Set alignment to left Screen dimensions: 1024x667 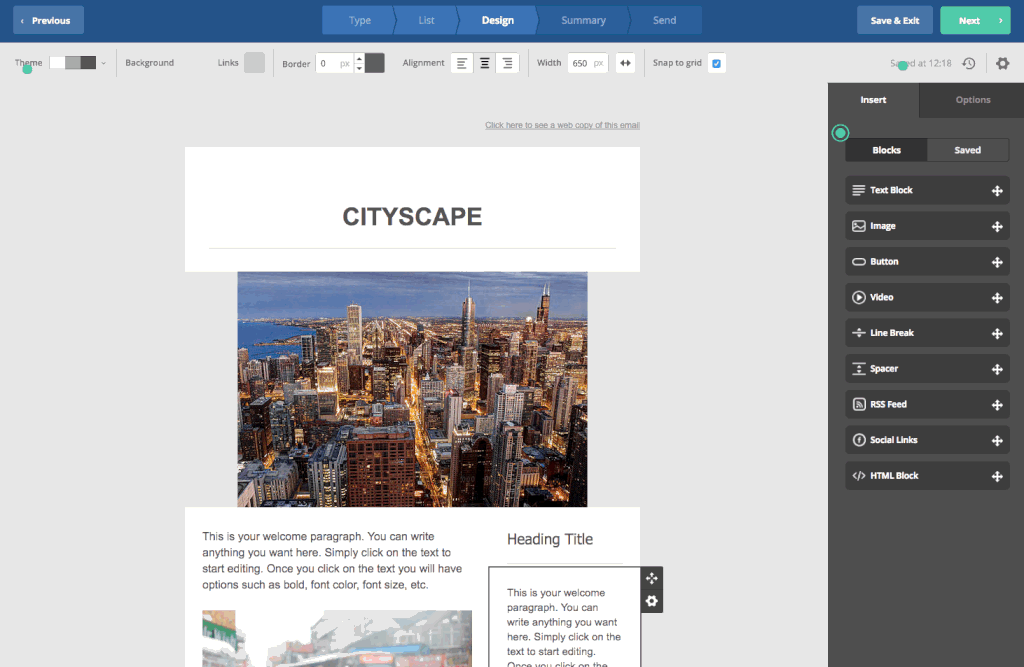pyautogui.click(x=461, y=63)
